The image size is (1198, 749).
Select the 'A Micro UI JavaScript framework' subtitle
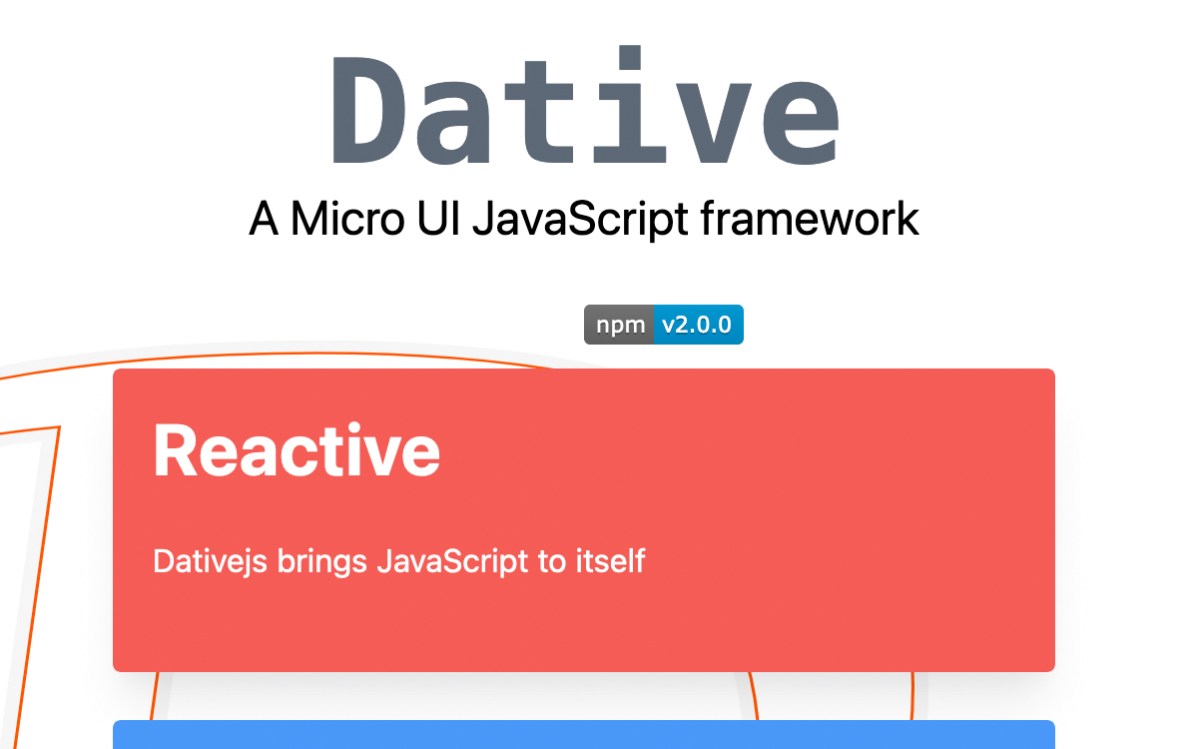coord(584,219)
